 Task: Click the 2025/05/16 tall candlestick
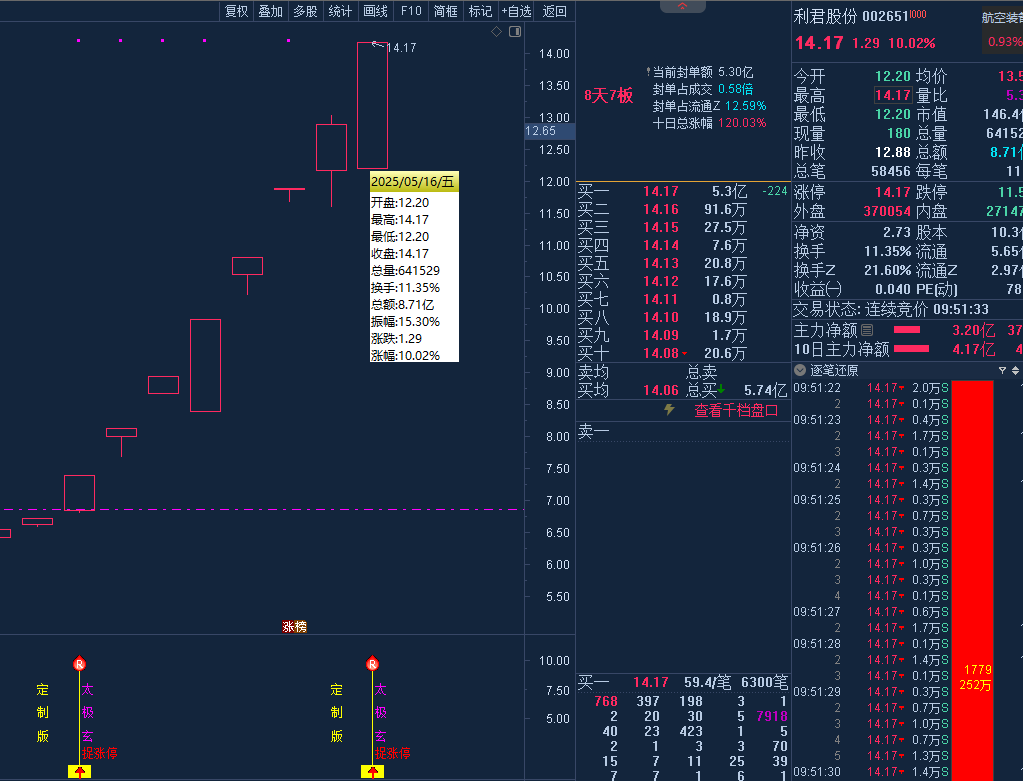coord(373,106)
